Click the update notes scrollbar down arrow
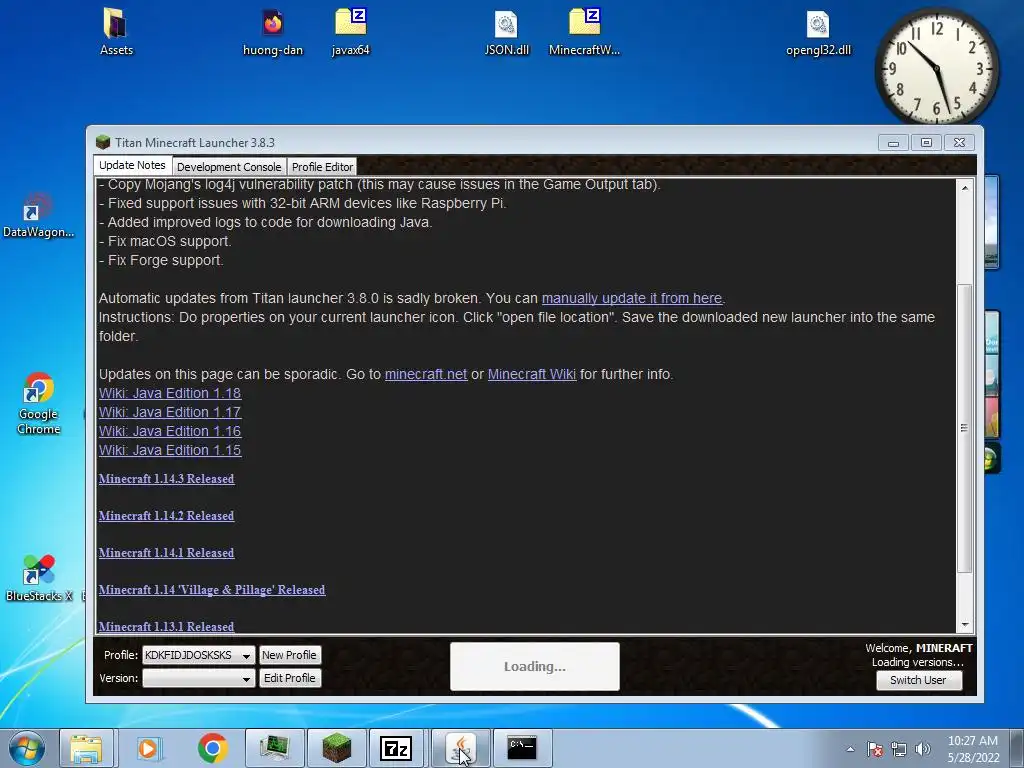Viewport: 1024px width, 768px height. (x=965, y=625)
